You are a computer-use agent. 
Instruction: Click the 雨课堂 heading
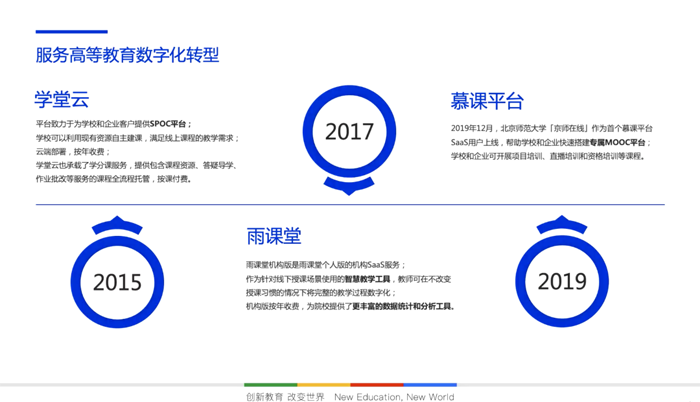[274, 236]
